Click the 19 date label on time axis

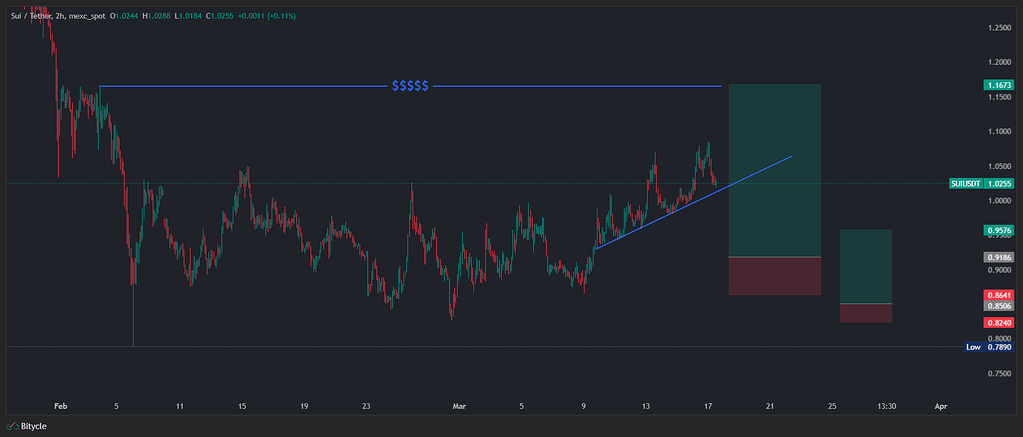[304, 406]
